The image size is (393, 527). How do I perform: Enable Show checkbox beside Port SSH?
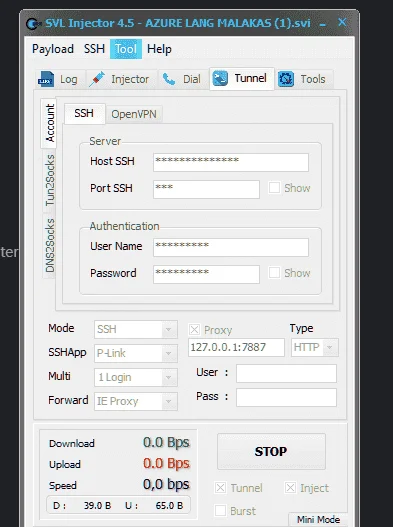274,188
